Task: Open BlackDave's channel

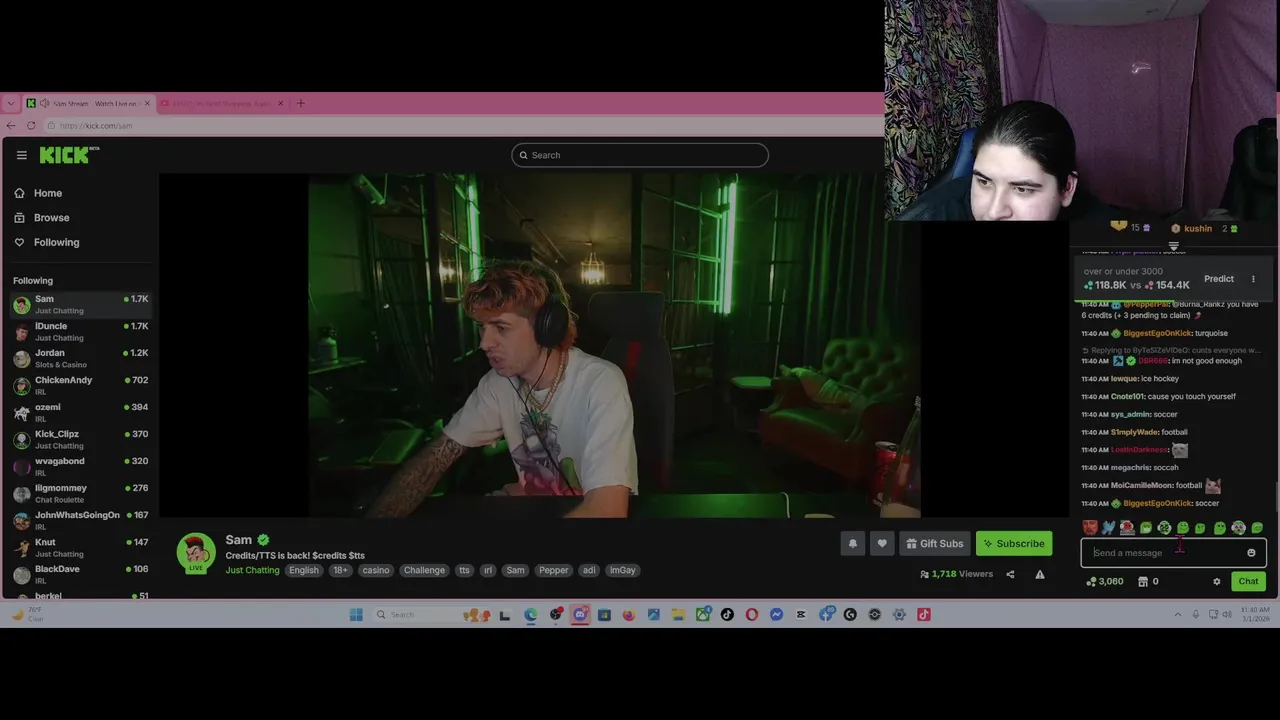Action: click(x=80, y=574)
